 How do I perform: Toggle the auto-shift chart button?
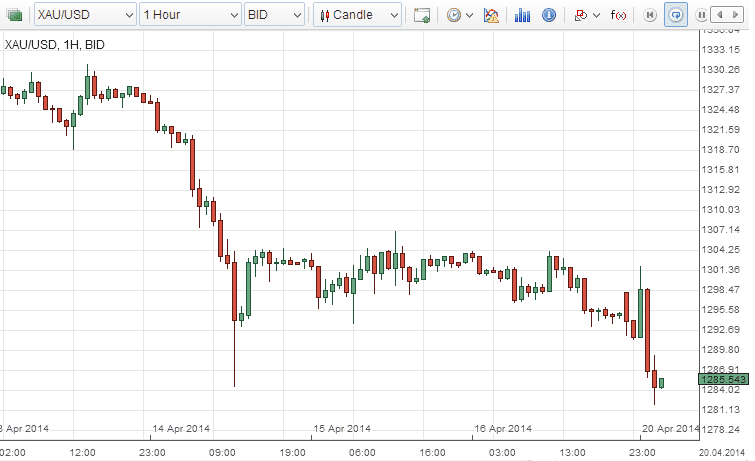676,15
